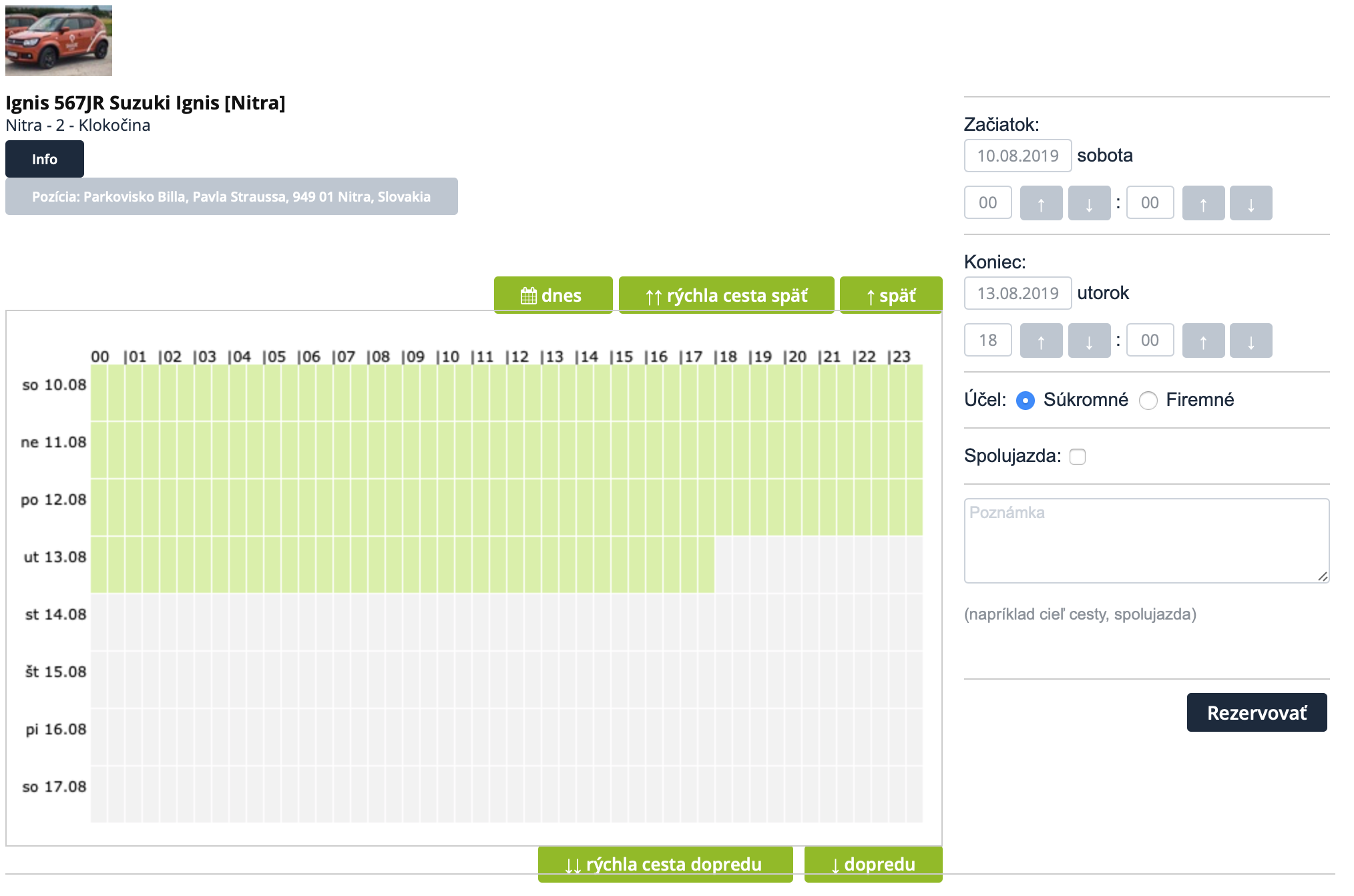The height and width of the screenshot is (896, 1354).
Task: Open the end date field 13.08.2019
Action: point(1018,293)
